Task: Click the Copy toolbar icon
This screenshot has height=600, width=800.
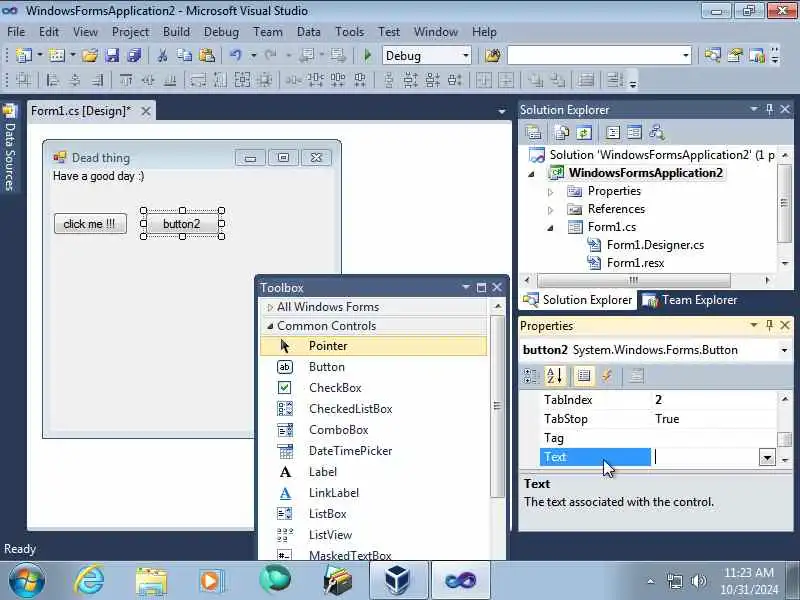Action: 184,55
